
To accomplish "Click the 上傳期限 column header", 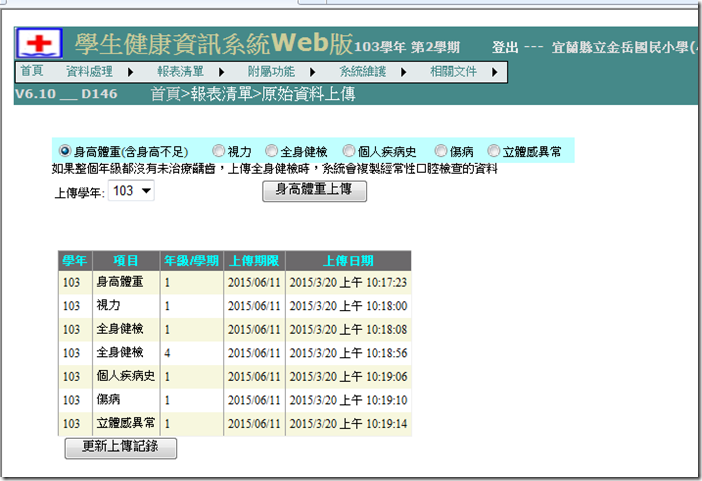I will pos(254,261).
